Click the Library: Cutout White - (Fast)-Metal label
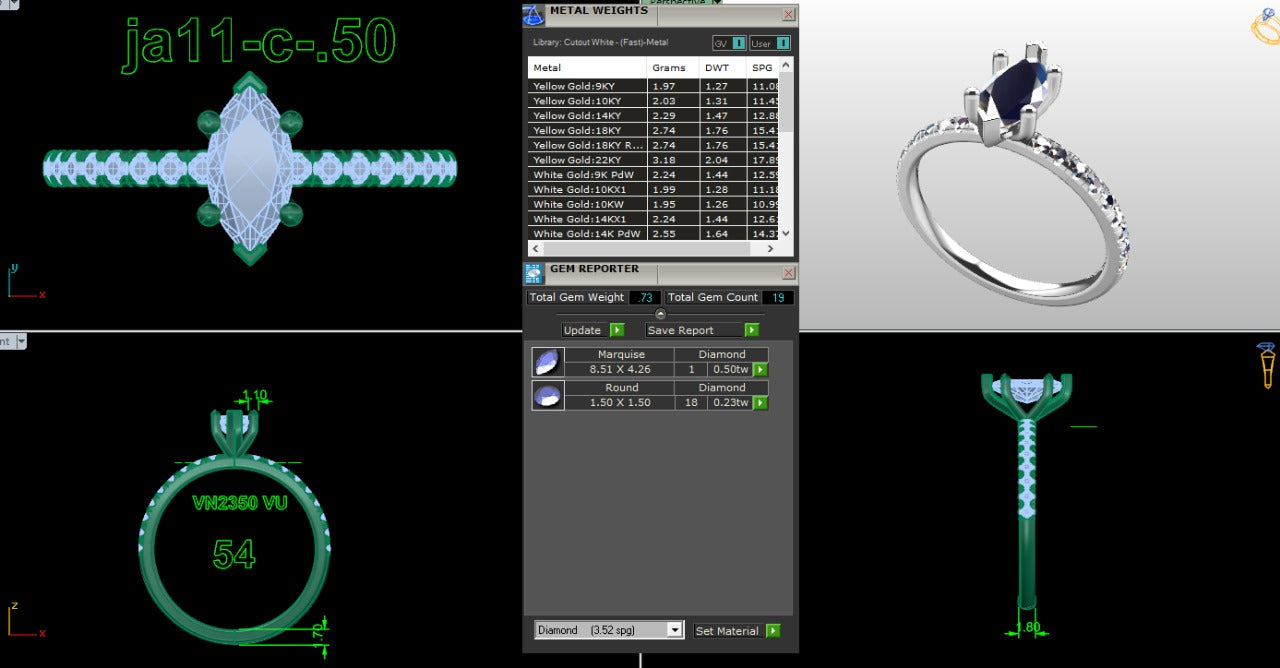Viewport: 1280px width, 668px height. 601,42
